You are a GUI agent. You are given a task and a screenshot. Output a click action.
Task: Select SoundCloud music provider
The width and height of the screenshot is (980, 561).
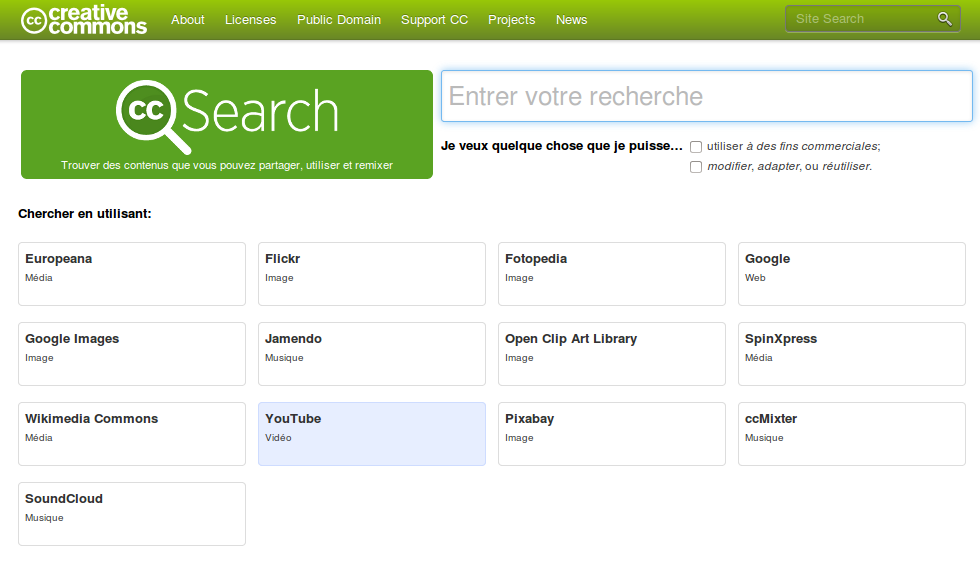point(131,514)
